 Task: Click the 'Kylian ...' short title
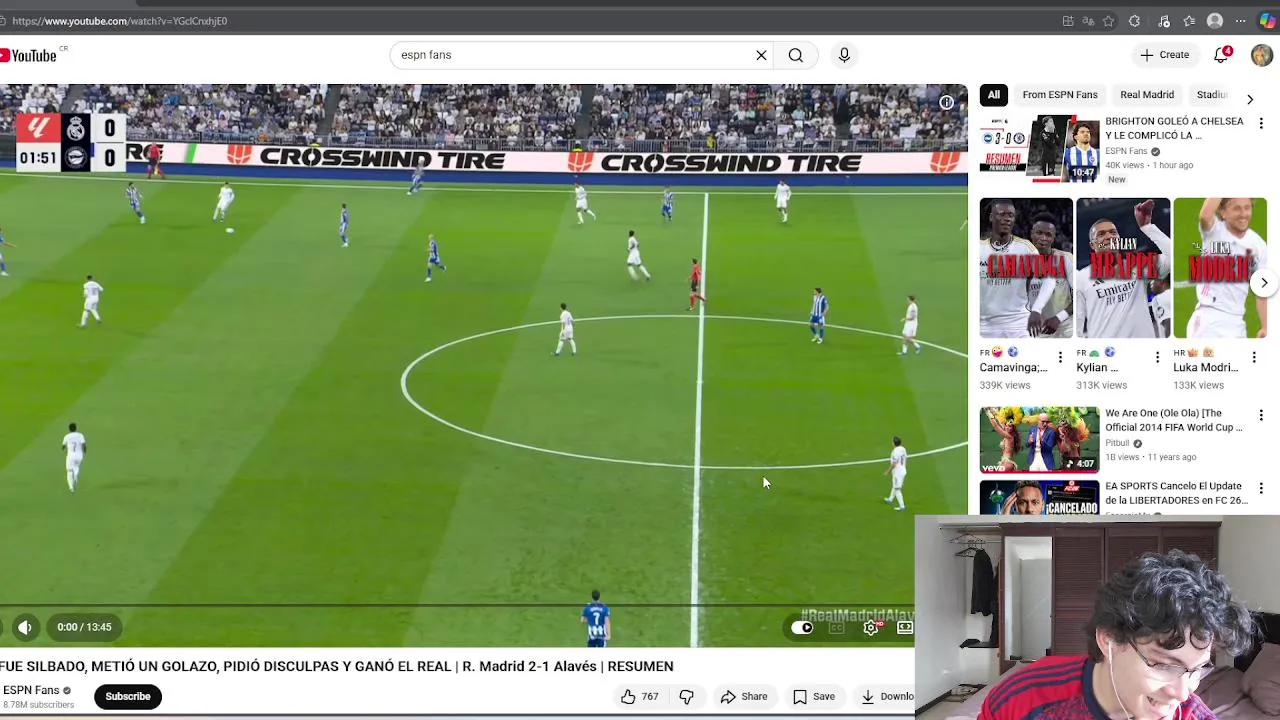(1097, 367)
